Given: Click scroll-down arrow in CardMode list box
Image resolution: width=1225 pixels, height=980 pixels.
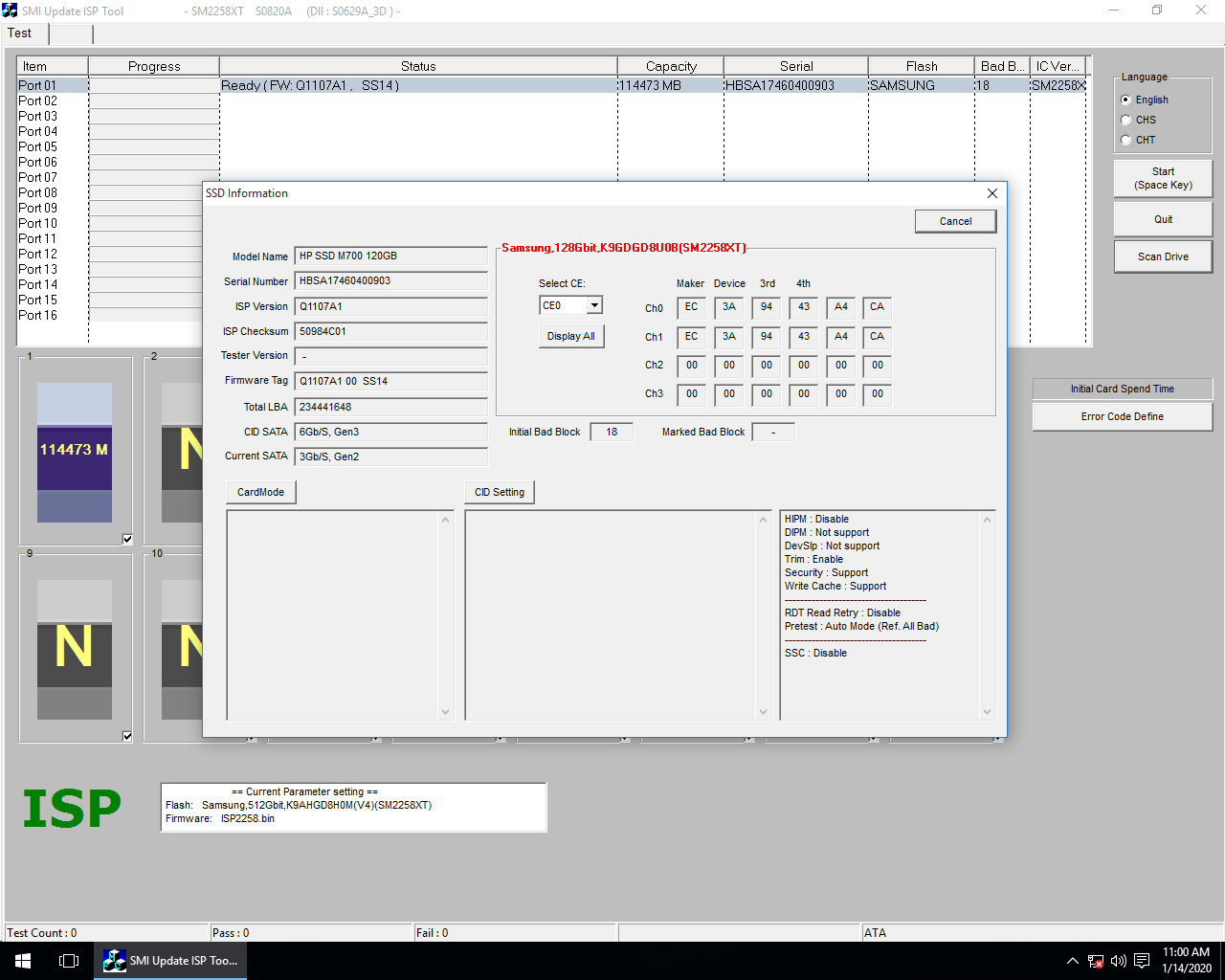Looking at the screenshot, I should click(x=445, y=711).
